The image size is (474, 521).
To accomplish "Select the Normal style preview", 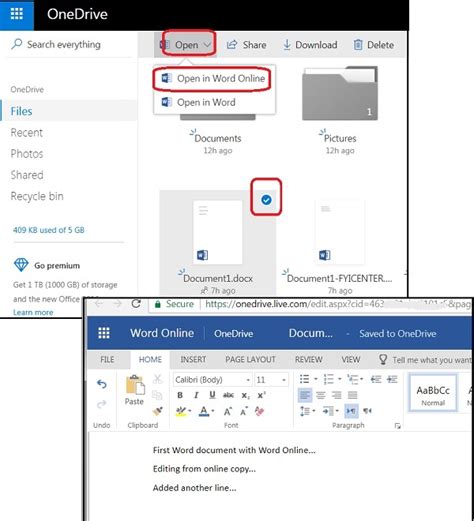I will tap(433, 394).
